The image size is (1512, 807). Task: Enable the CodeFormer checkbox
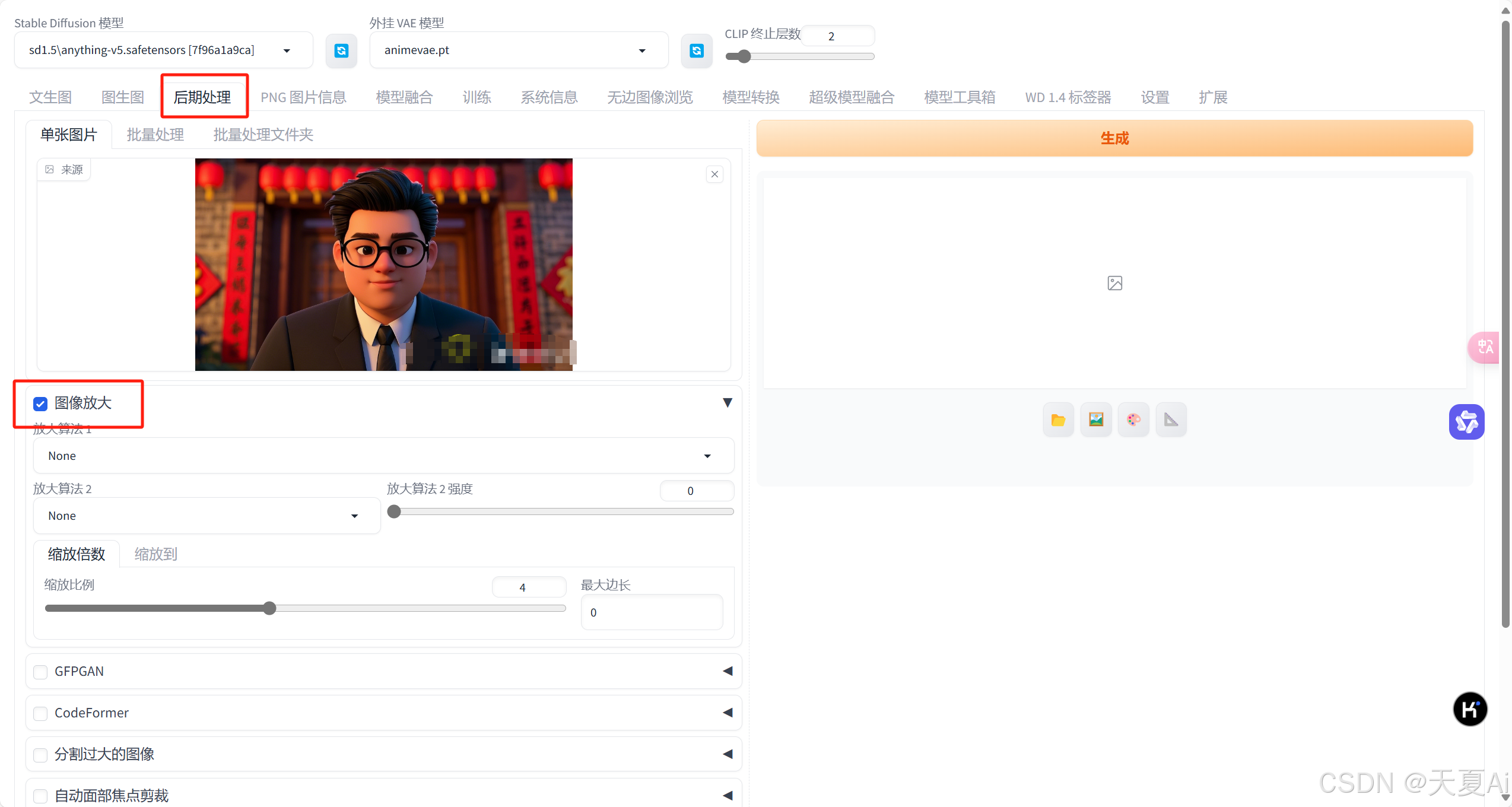click(x=40, y=713)
